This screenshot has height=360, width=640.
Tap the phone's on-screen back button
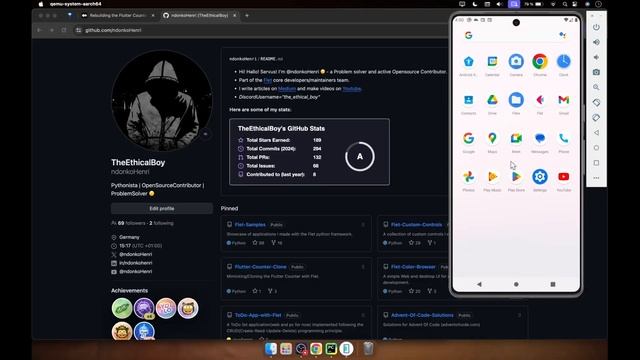click(x=479, y=284)
